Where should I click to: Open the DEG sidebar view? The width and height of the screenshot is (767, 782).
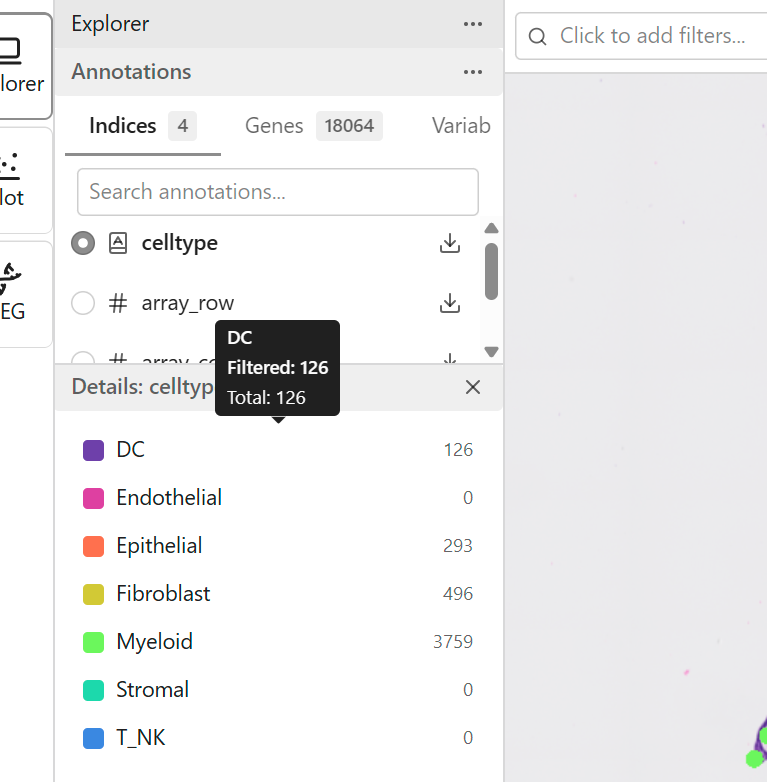25,294
